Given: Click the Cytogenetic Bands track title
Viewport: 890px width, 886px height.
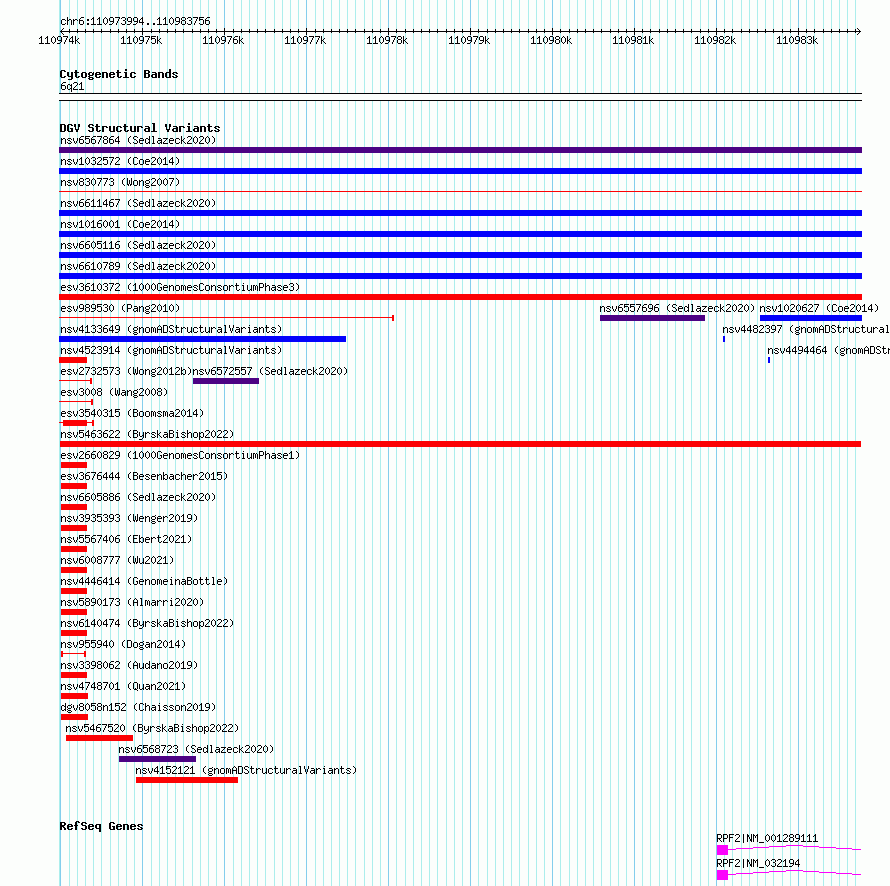Looking at the screenshot, I should coord(119,74).
